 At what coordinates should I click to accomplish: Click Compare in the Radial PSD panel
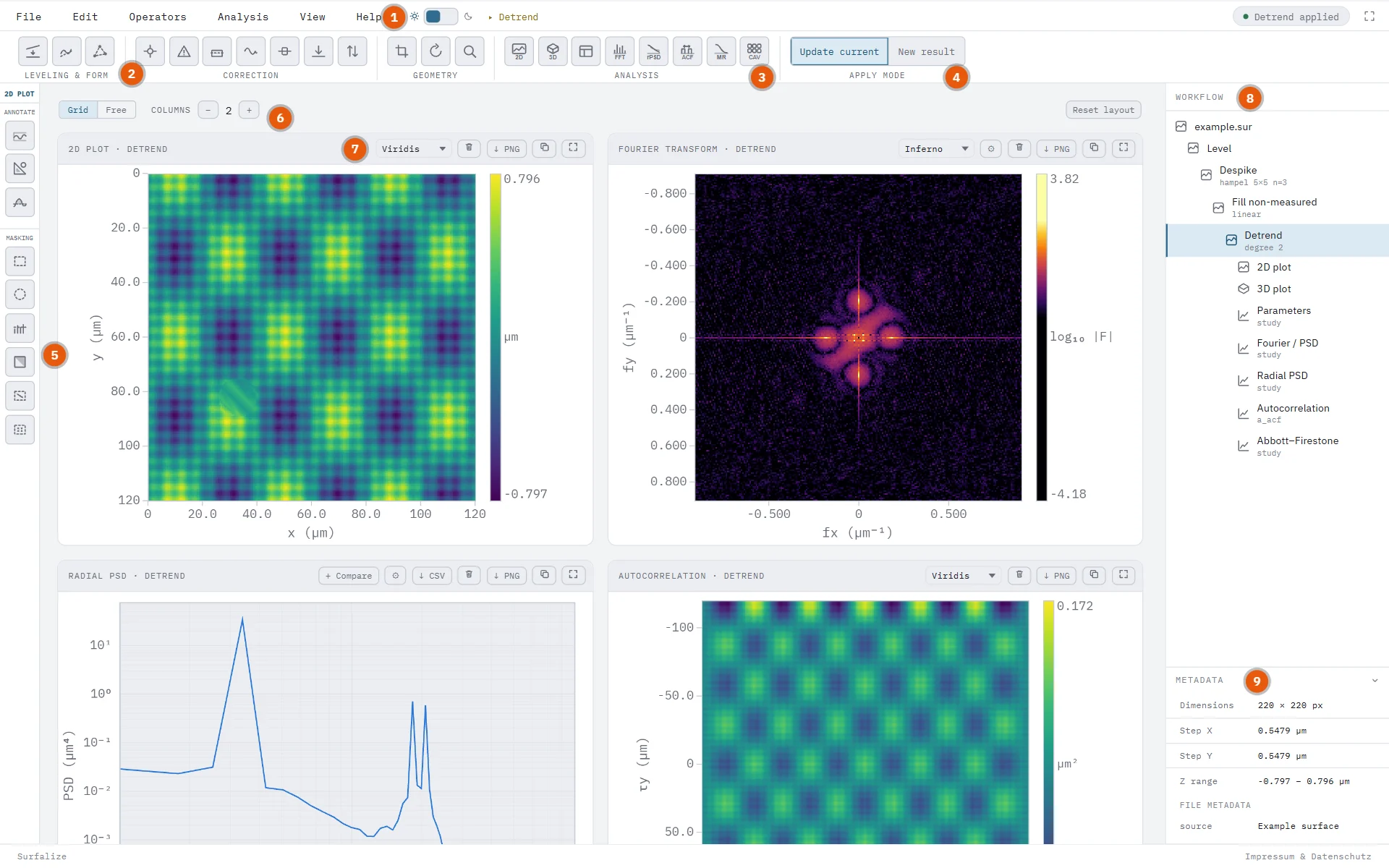349,575
